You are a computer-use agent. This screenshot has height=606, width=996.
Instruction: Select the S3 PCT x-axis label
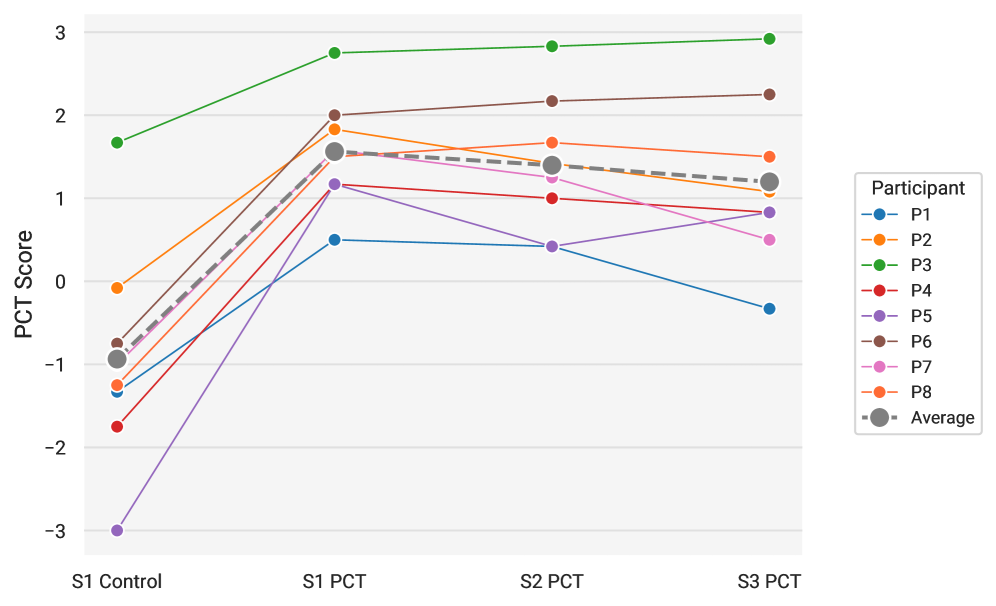[x=769, y=581]
